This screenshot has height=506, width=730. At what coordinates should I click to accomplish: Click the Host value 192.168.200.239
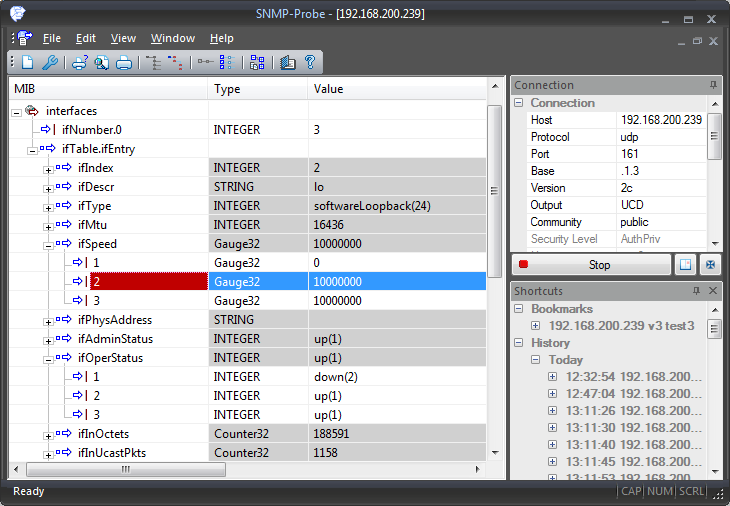coord(661,120)
